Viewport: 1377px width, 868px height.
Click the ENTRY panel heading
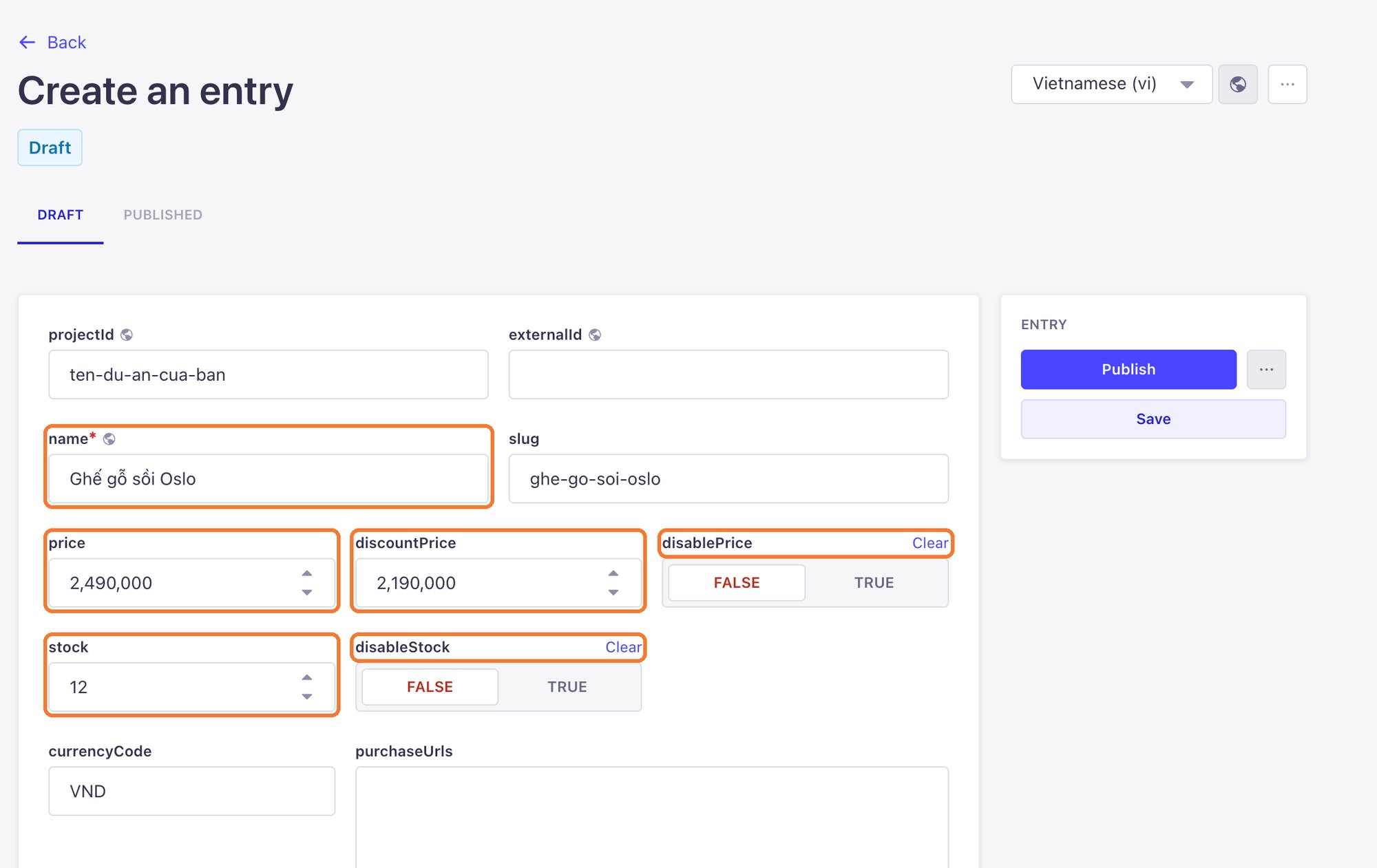click(x=1044, y=324)
